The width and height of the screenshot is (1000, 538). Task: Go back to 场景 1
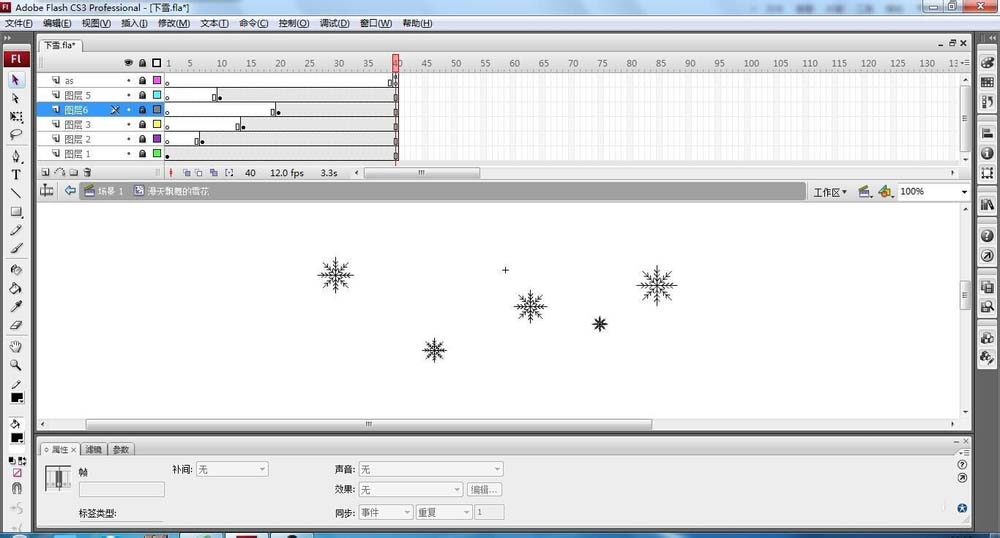[x=102, y=191]
